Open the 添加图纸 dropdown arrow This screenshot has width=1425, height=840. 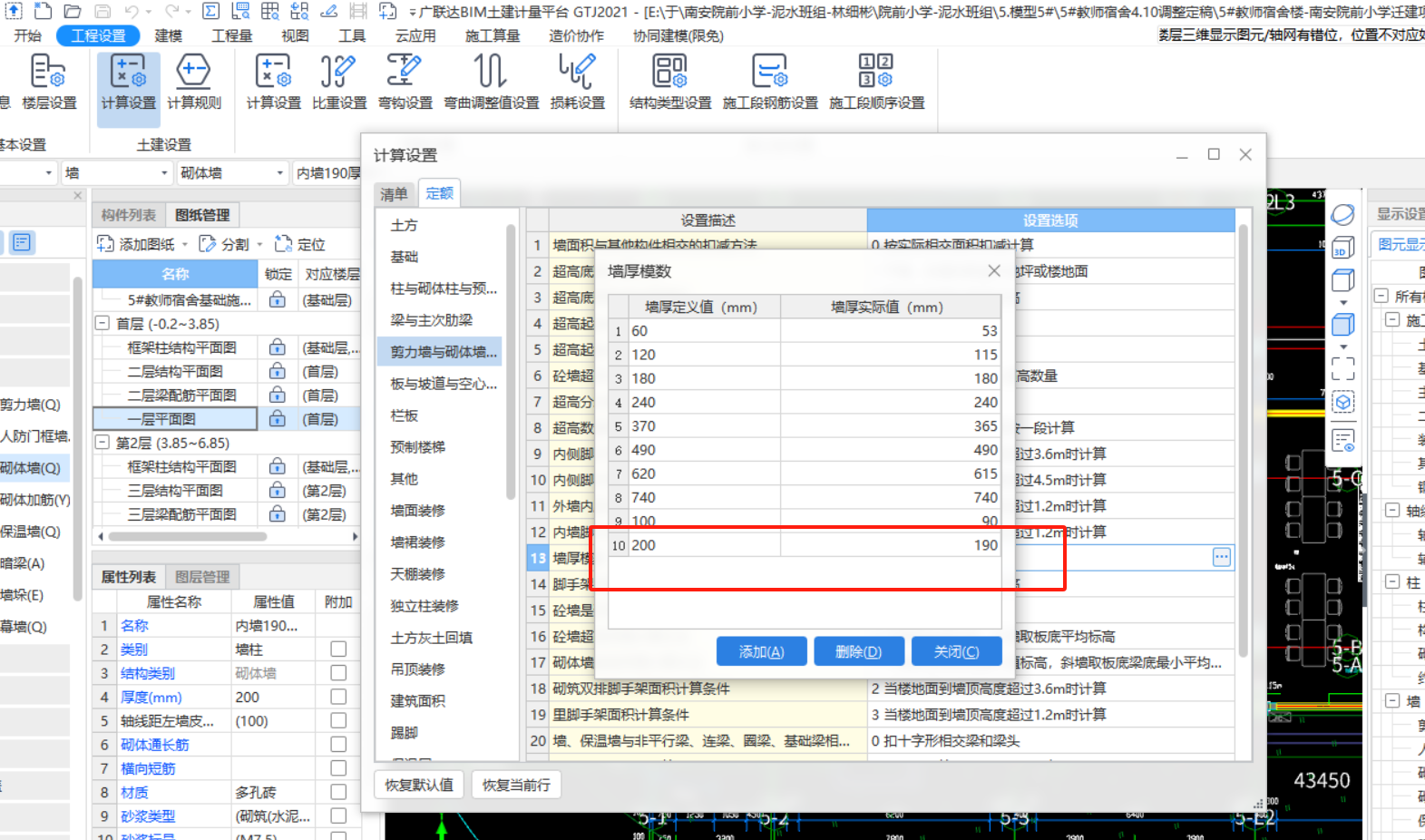click(x=185, y=244)
